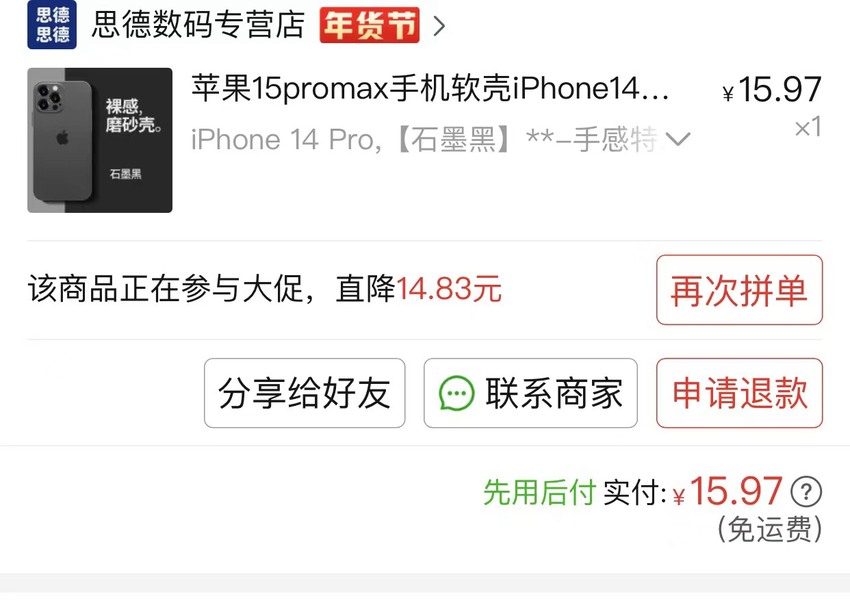Expand the iPhone 14 Pro variant details
The width and height of the screenshot is (850, 603).
click(x=678, y=140)
